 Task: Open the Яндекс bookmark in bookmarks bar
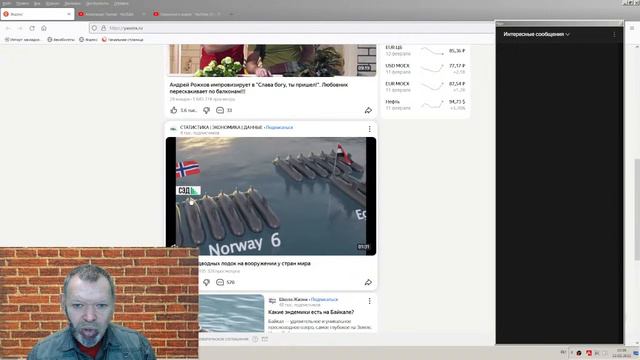[x=88, y=40]
